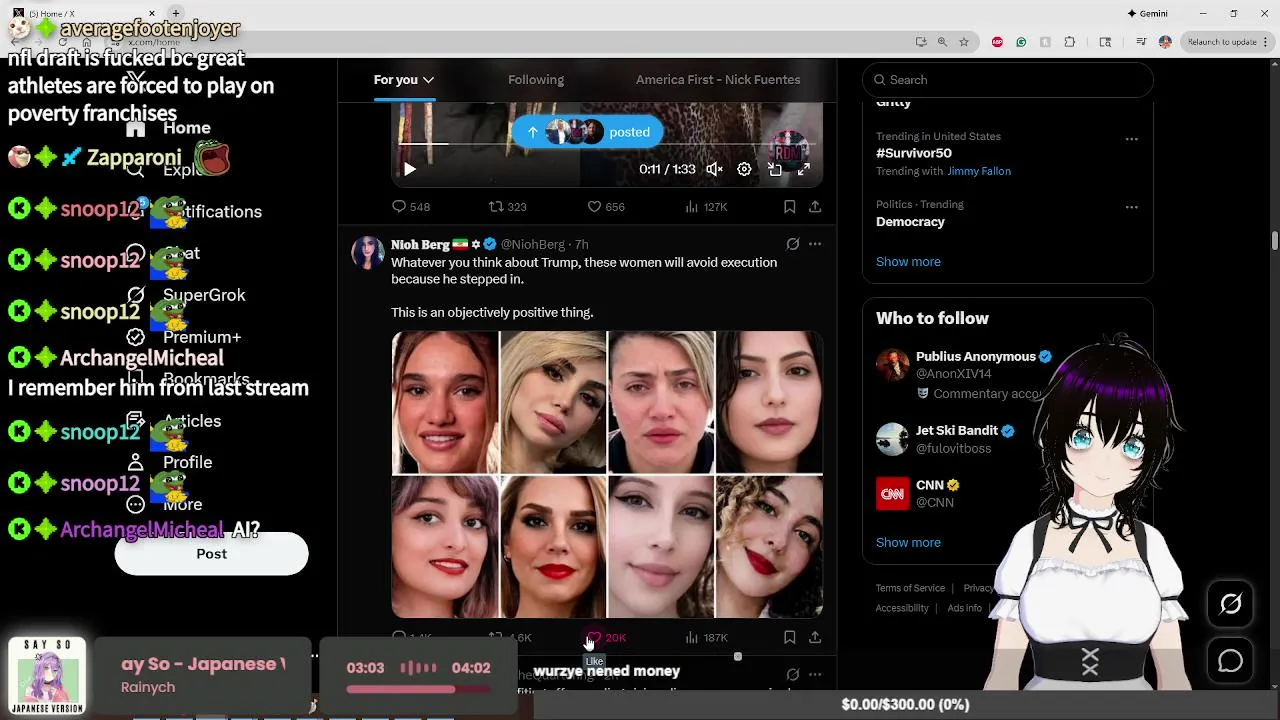Open the Grok floating button
Screen dimensions: 1280x720
pos(1230,603)
